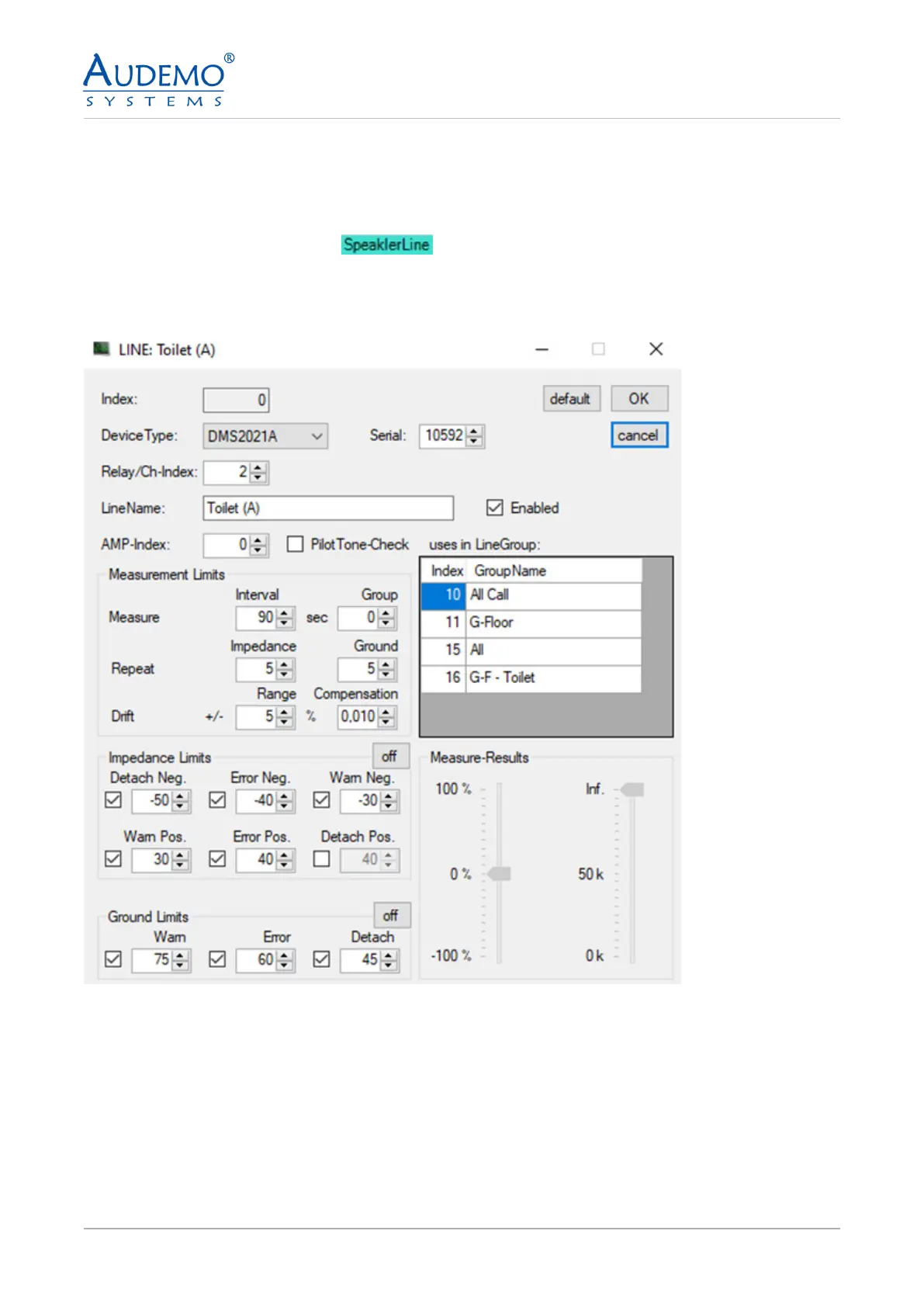Screen dimensions: 924x1307
Task: Click the cancel button
Action: 638,435
